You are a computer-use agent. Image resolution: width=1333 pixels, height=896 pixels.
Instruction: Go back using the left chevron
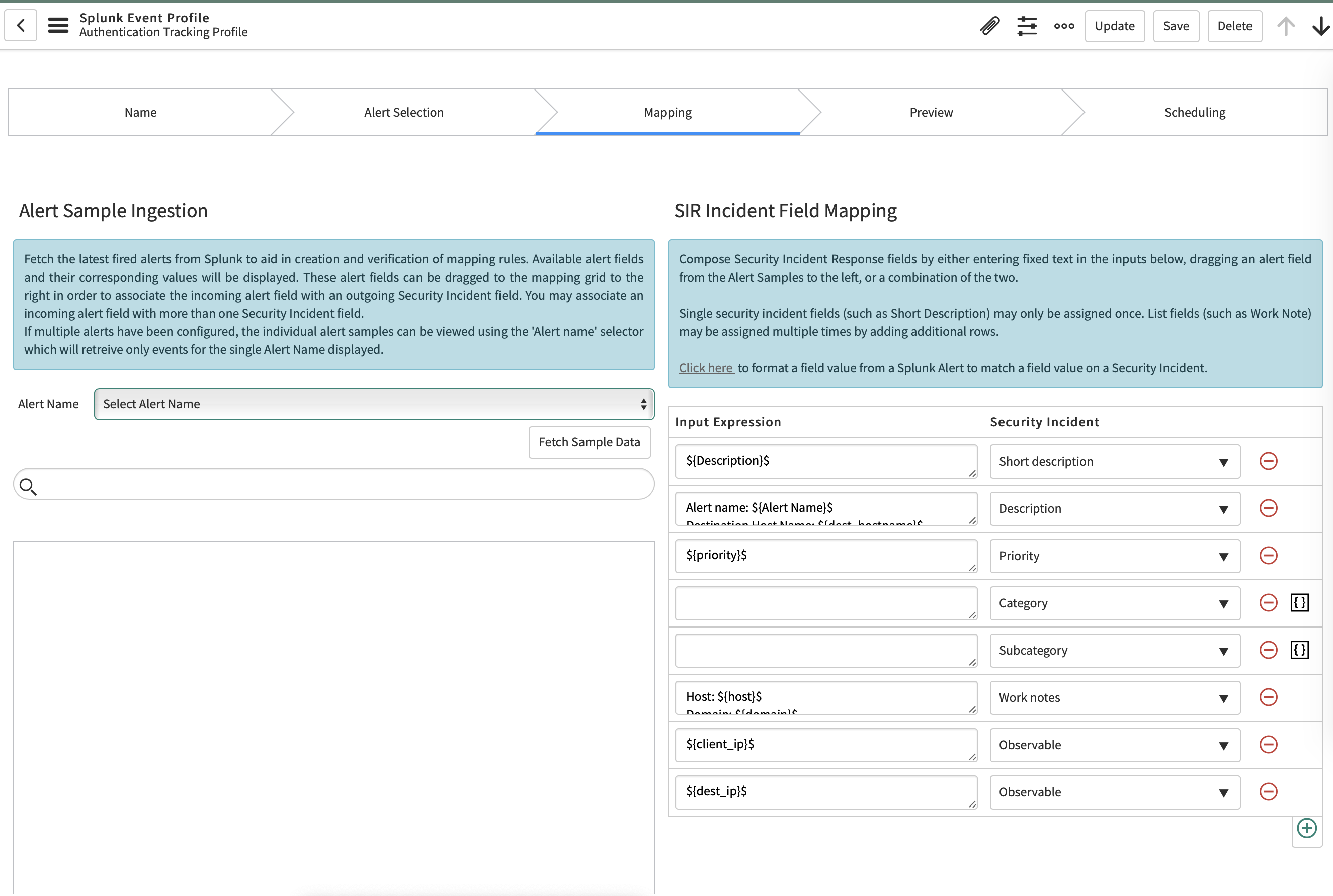(x=21, y=25)
